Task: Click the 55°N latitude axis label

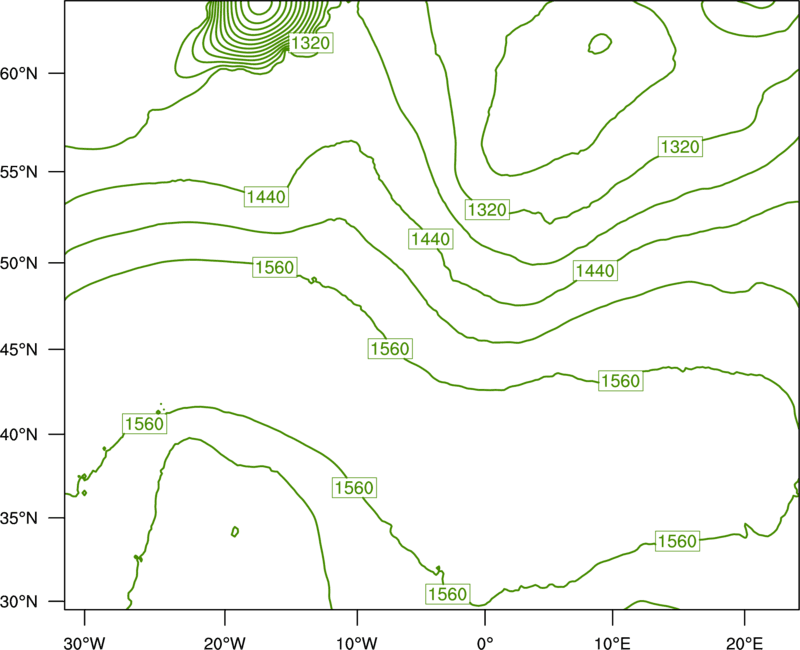Action: coord(19,172)
